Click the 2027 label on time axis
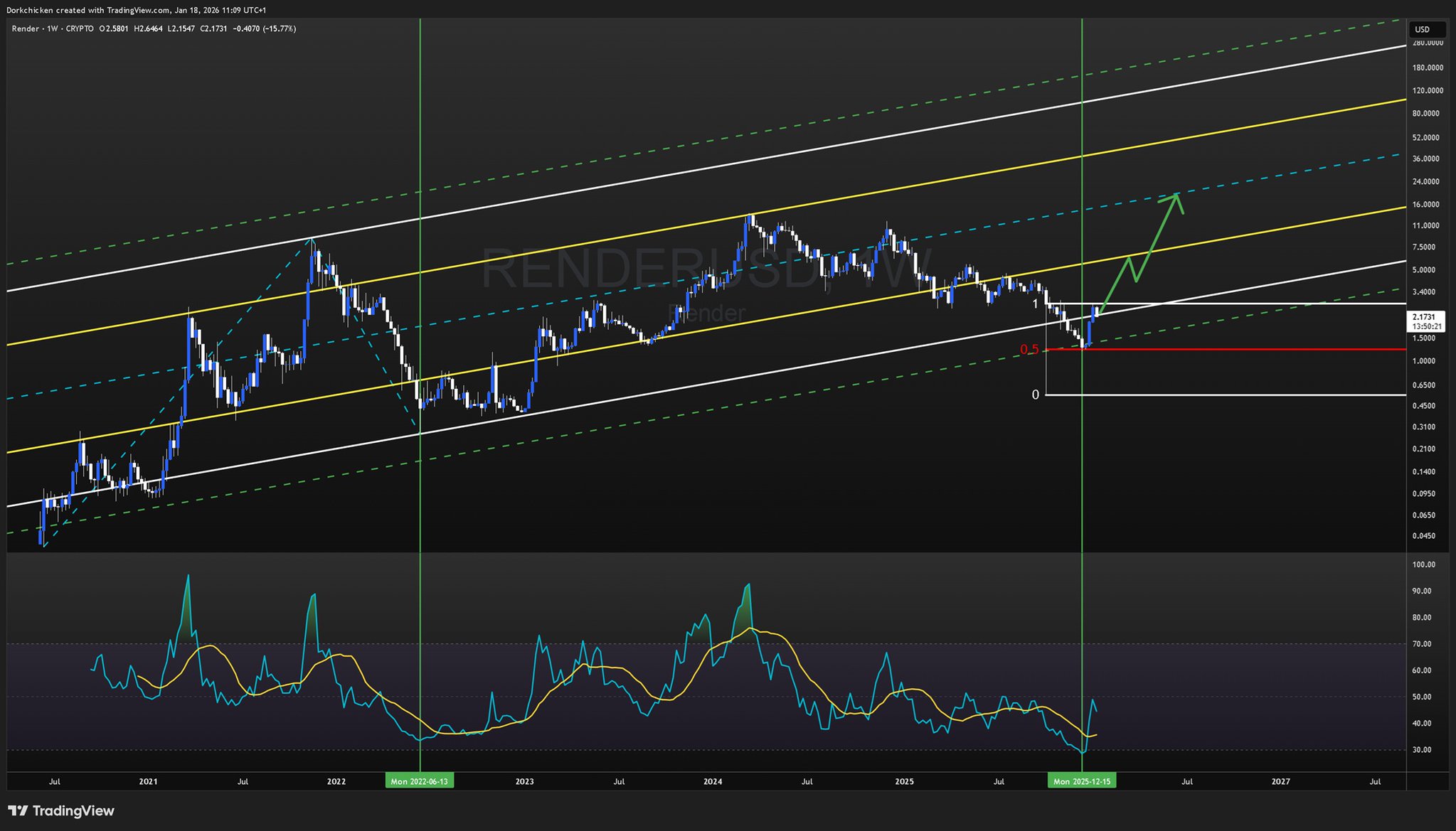Viewport: 1456px width, 831px height. (1280, 781)
